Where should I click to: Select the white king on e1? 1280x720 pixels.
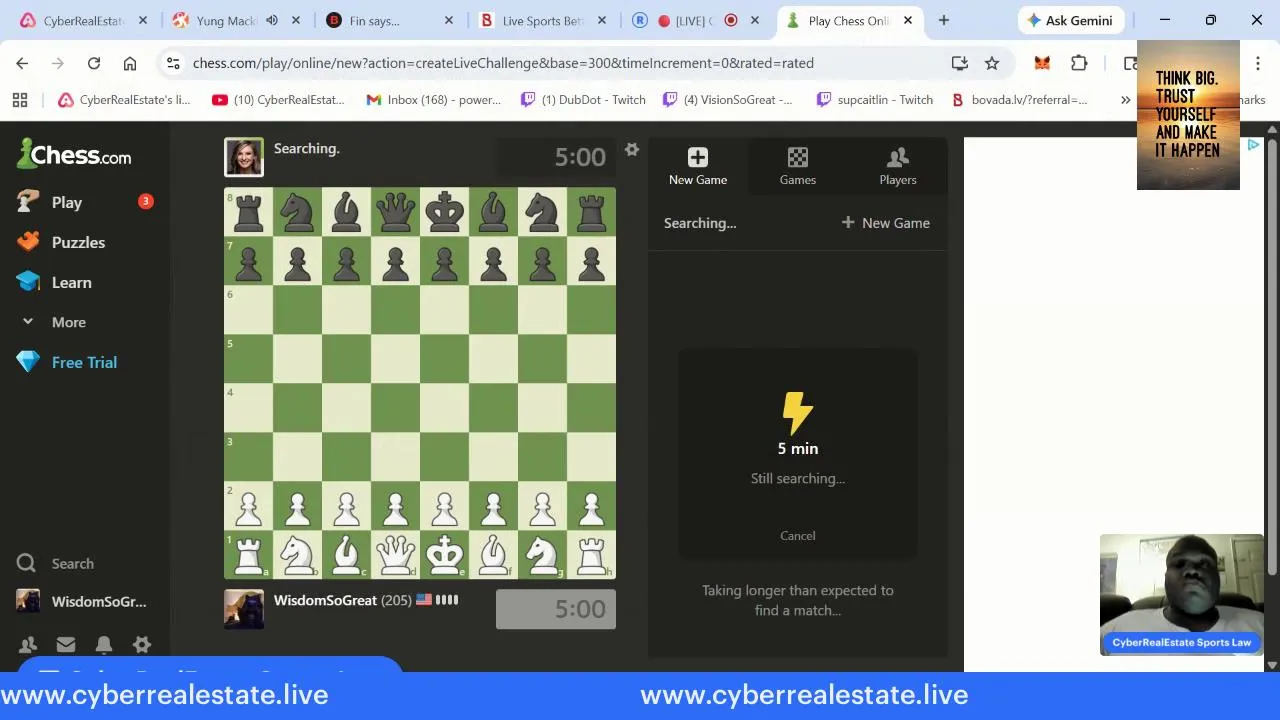(x=444, y=554)
